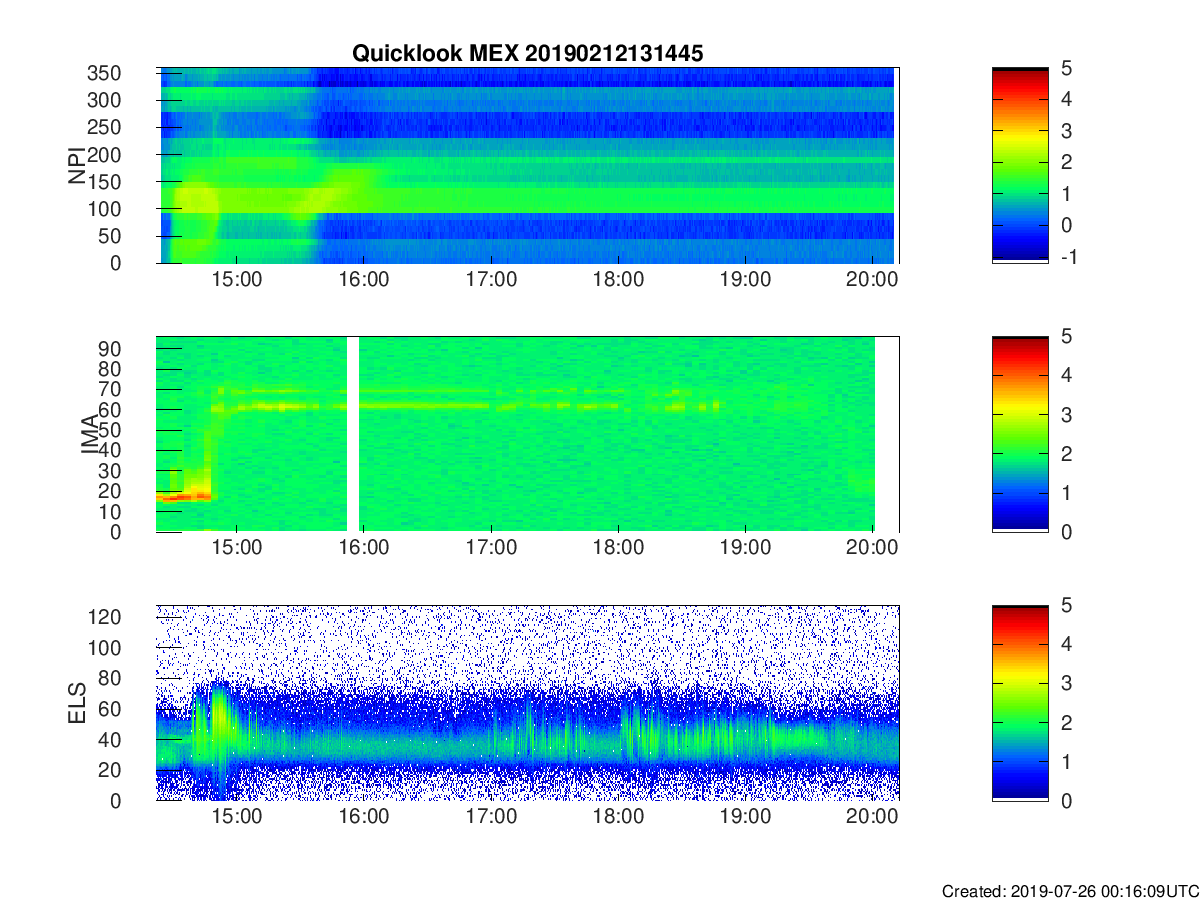Click the ELS panel color bar

coord(1020,703)
